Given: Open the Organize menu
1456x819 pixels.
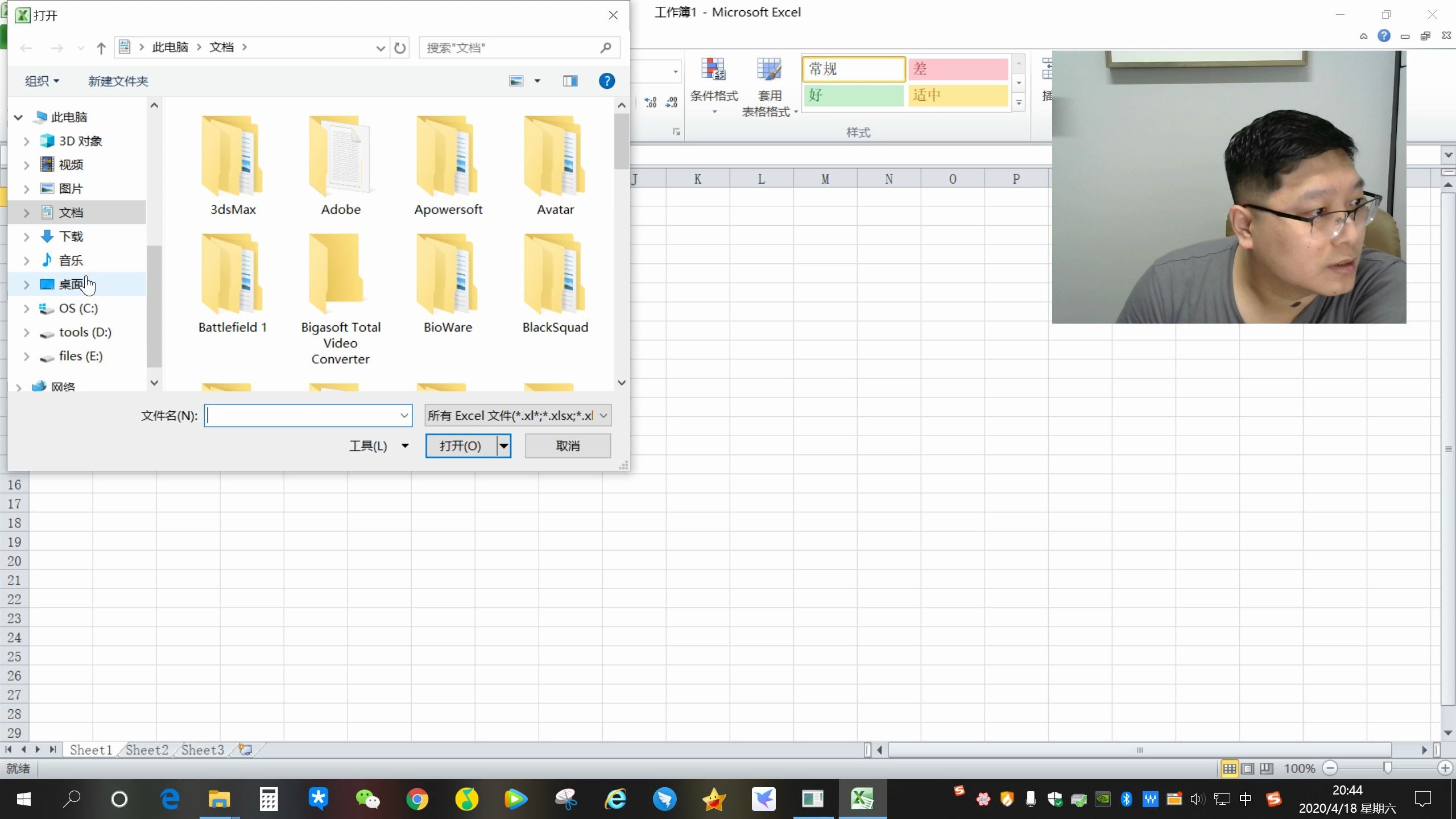Looking at the screenshot, I should (42, 81).
